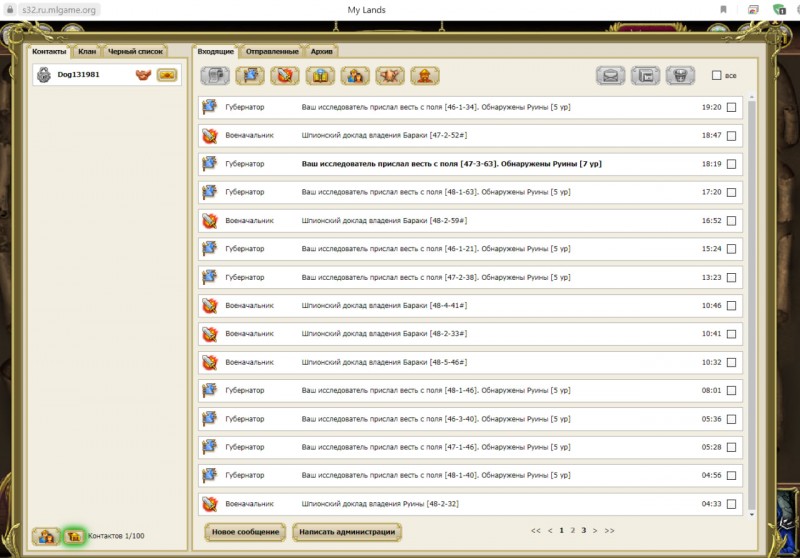Go to the next page with the single > arrow
800x558 pixels.
click(595, 530)
